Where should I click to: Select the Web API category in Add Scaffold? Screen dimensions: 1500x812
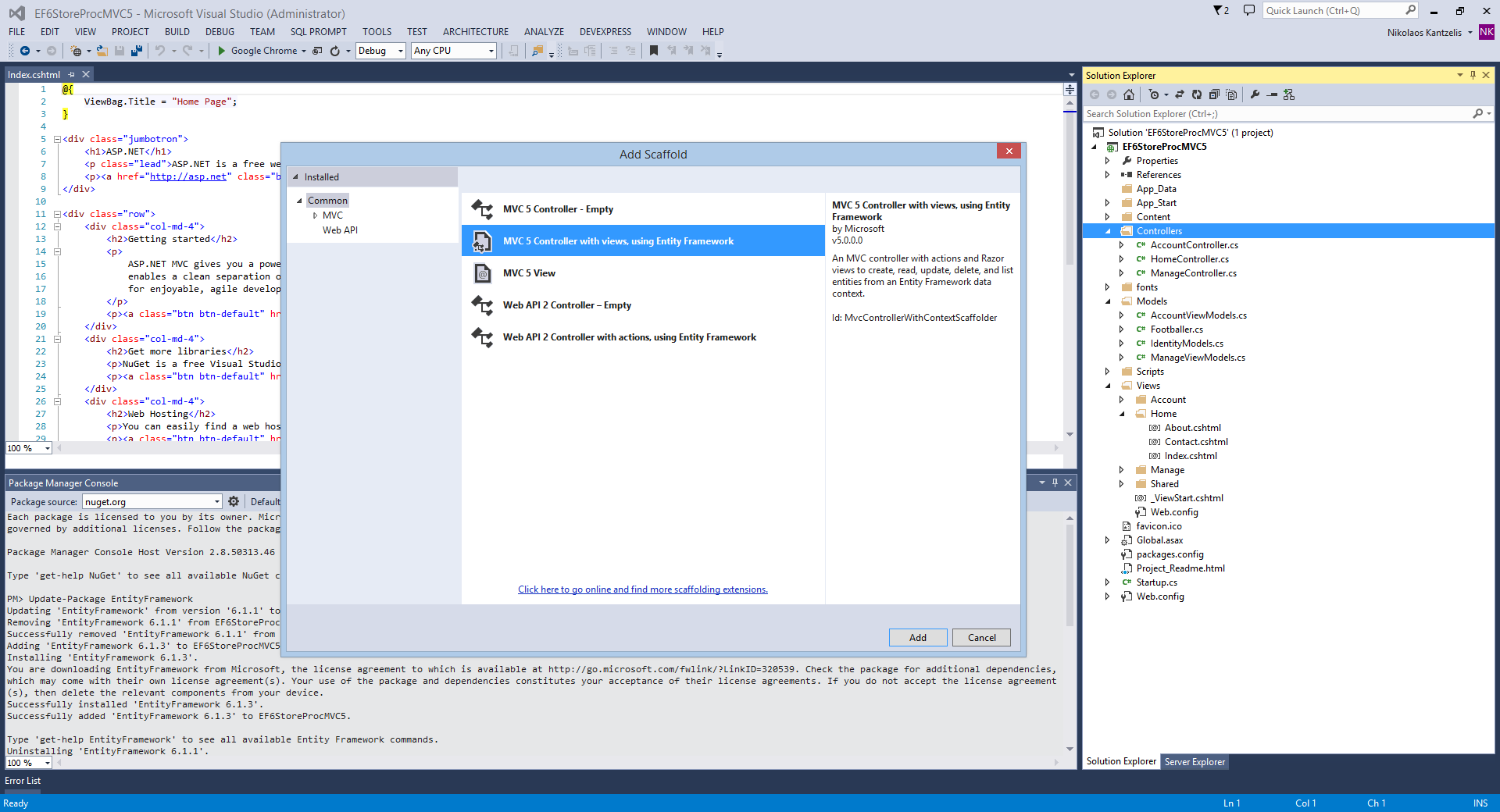pyautogui.click(x=340, y=230)
